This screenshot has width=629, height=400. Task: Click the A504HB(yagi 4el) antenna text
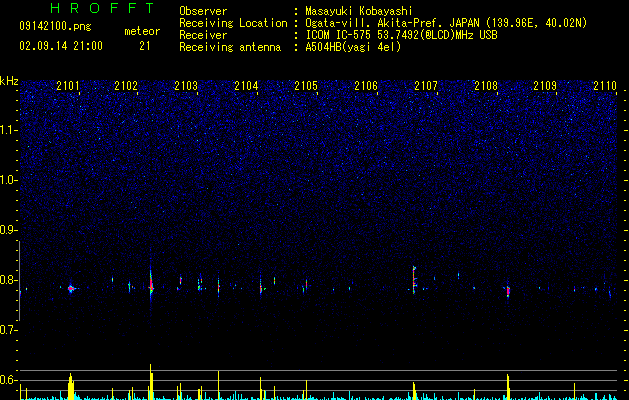coord(353,47)
